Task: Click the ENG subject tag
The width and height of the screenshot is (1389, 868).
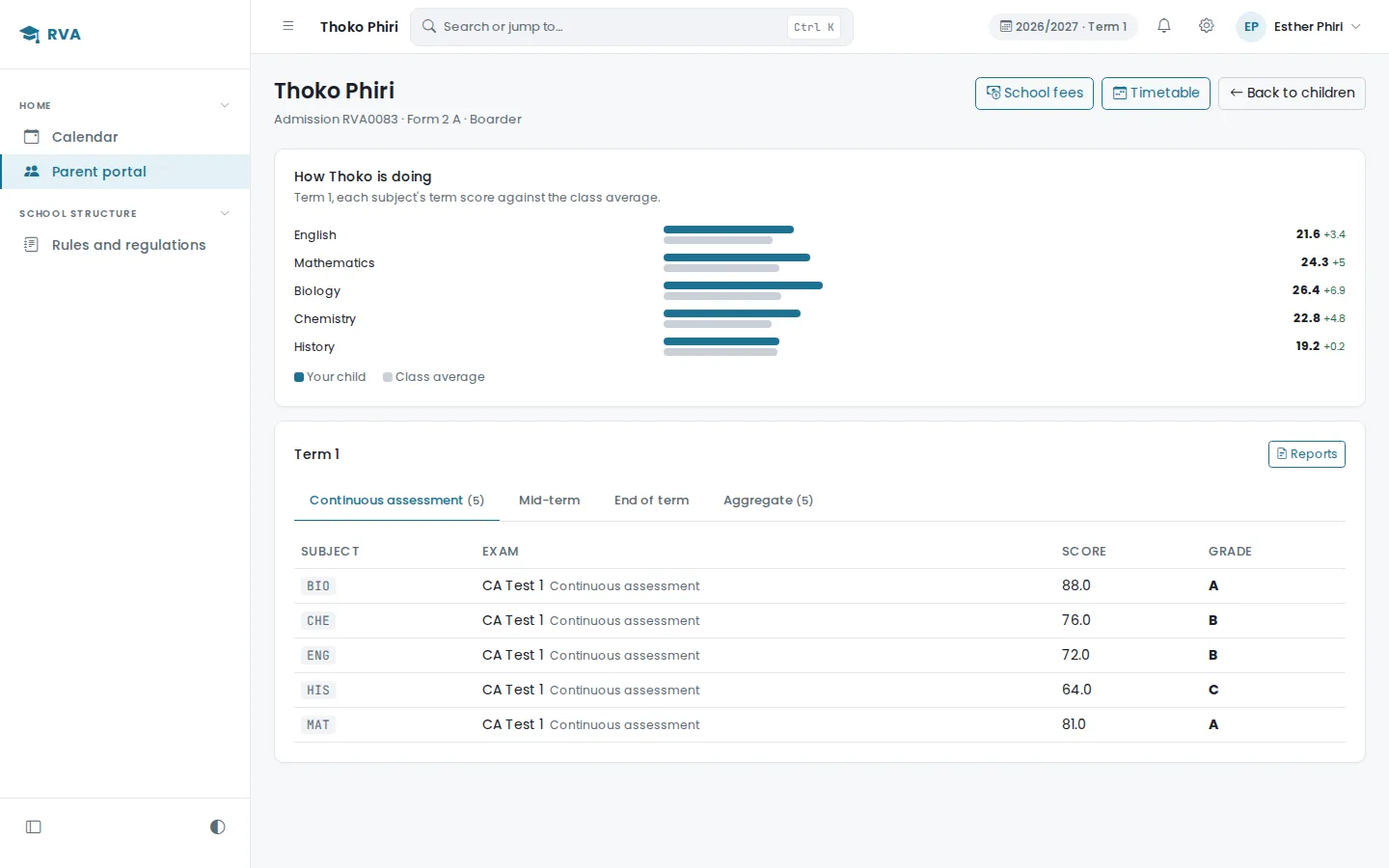Action: [x=318, y=656]
